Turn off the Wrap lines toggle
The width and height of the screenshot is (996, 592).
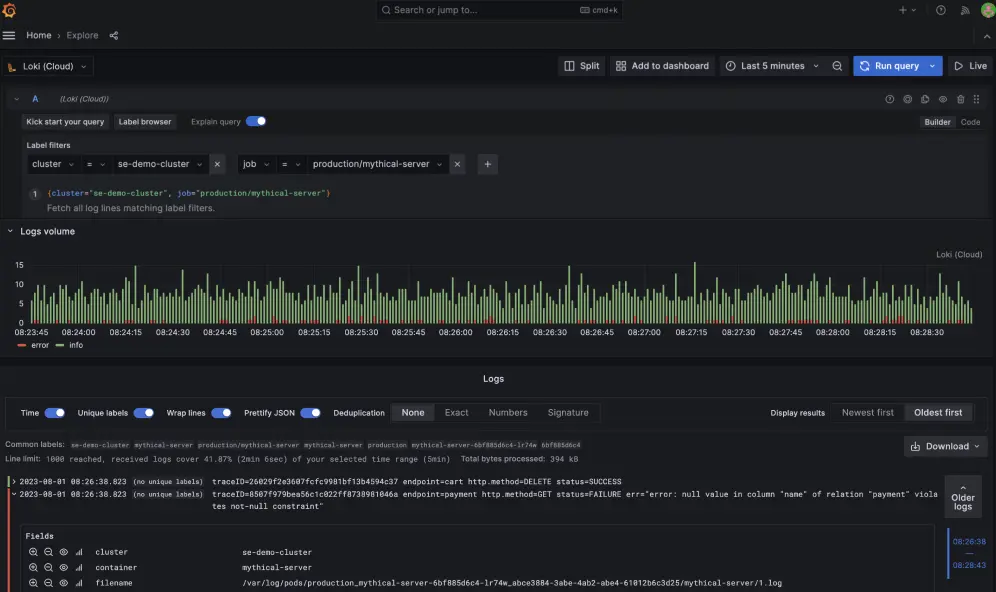click(x=221, y=412)
